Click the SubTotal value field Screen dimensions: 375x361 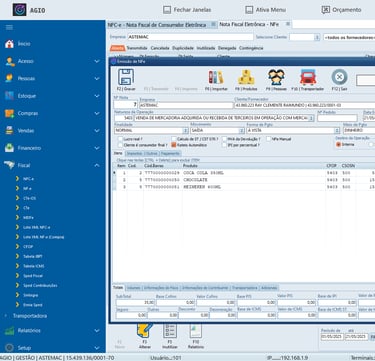click(135, 302)
